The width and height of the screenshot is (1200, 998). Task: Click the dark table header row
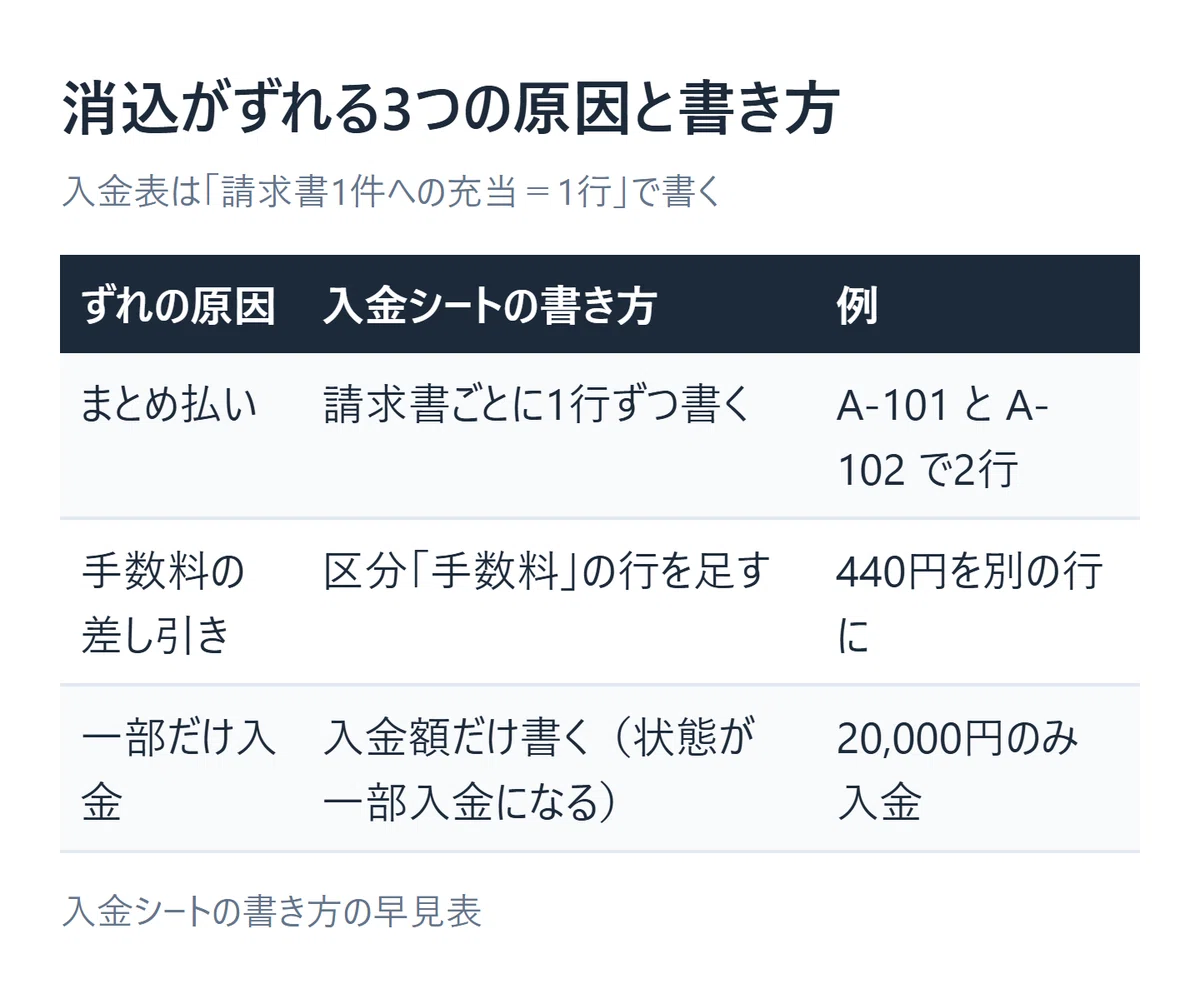click(600, 305)
